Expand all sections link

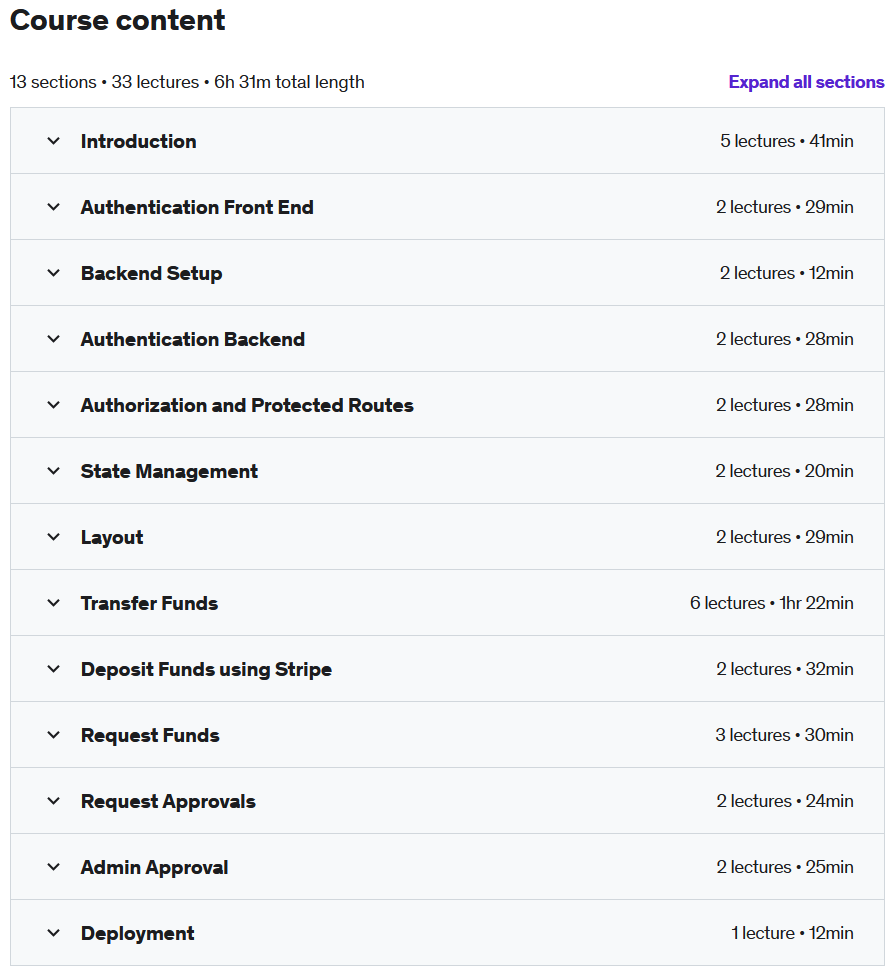click(x=806, y=82)
